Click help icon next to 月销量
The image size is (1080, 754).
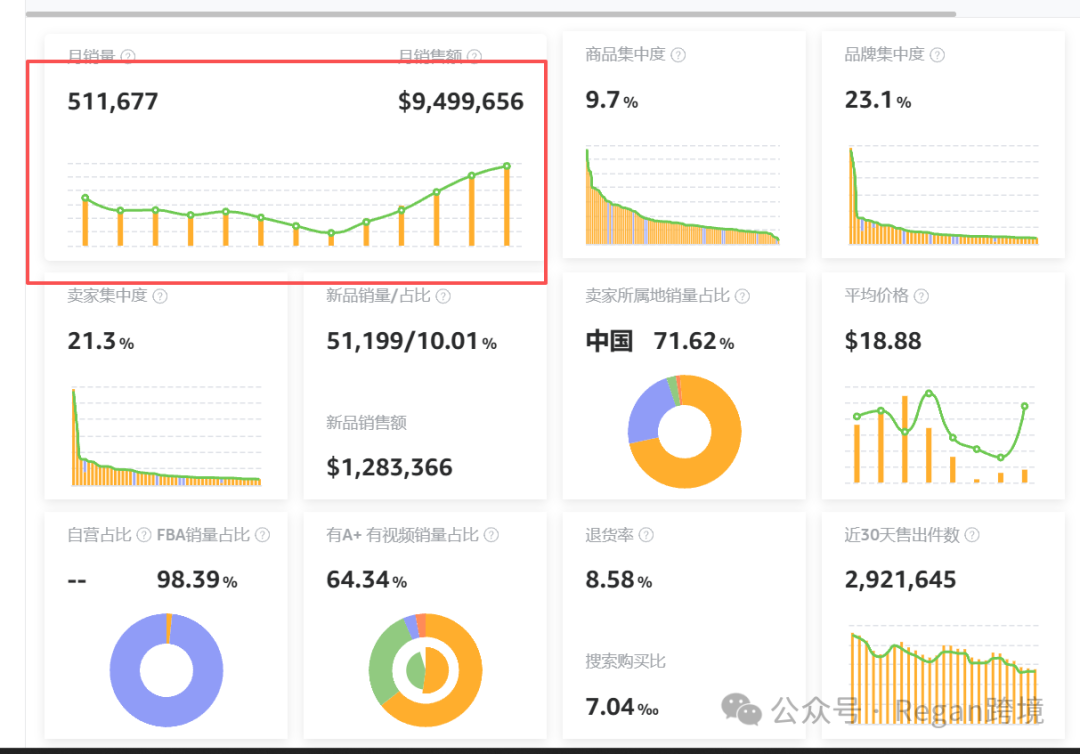128,56
